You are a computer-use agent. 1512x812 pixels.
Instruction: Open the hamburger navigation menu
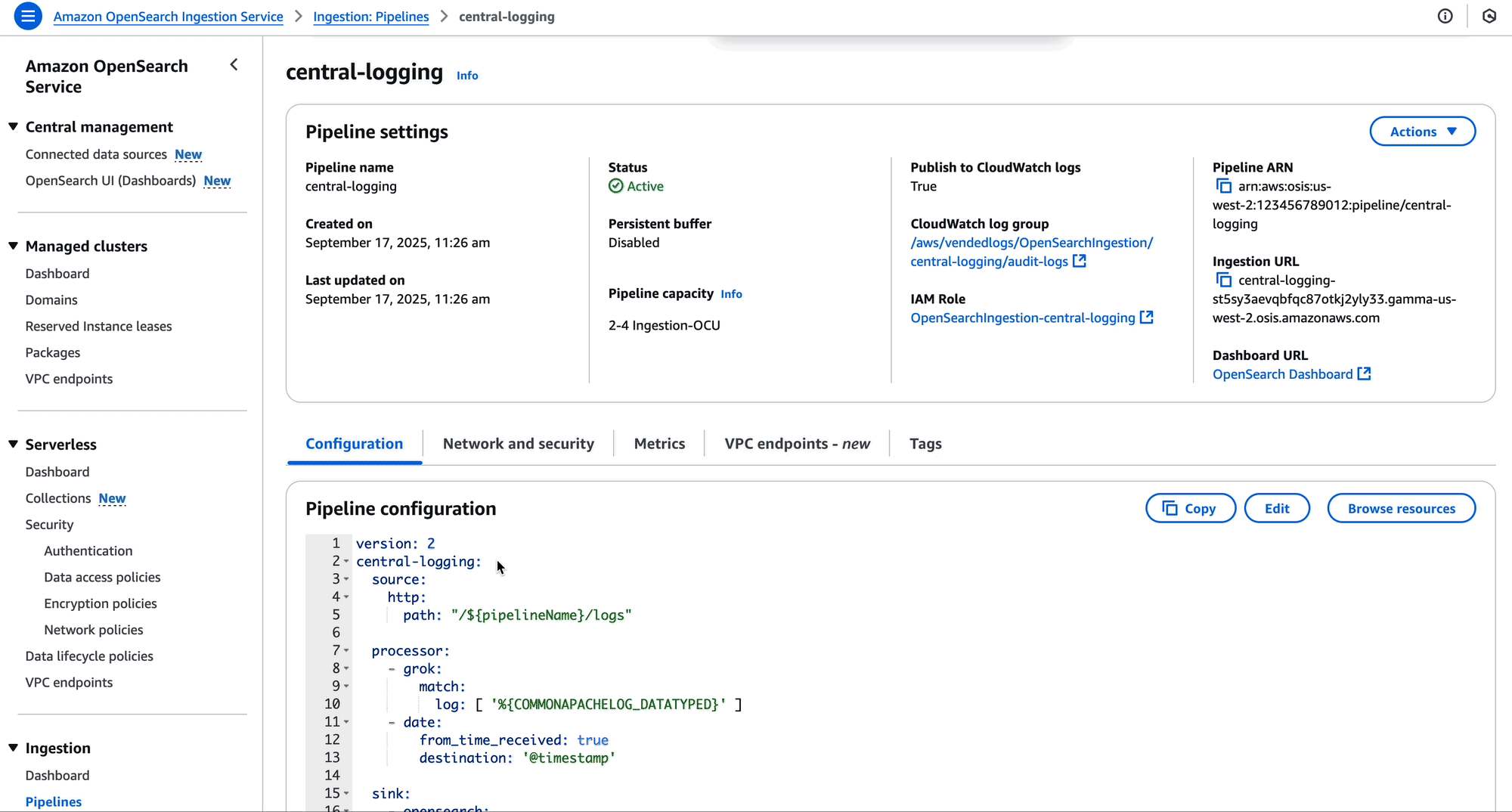28,16
